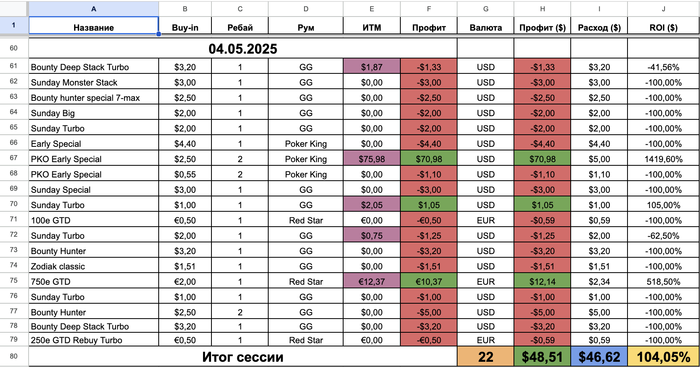Select the Профит ($) column header
This screenshot has height=367, width=700.
click(542, 27)
